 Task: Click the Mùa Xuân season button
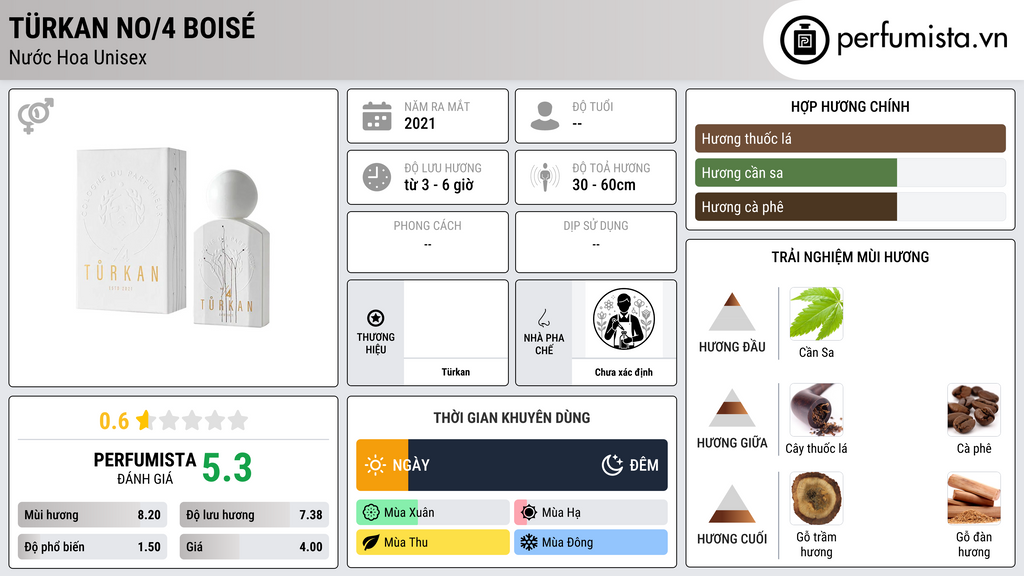pos(433,513)
